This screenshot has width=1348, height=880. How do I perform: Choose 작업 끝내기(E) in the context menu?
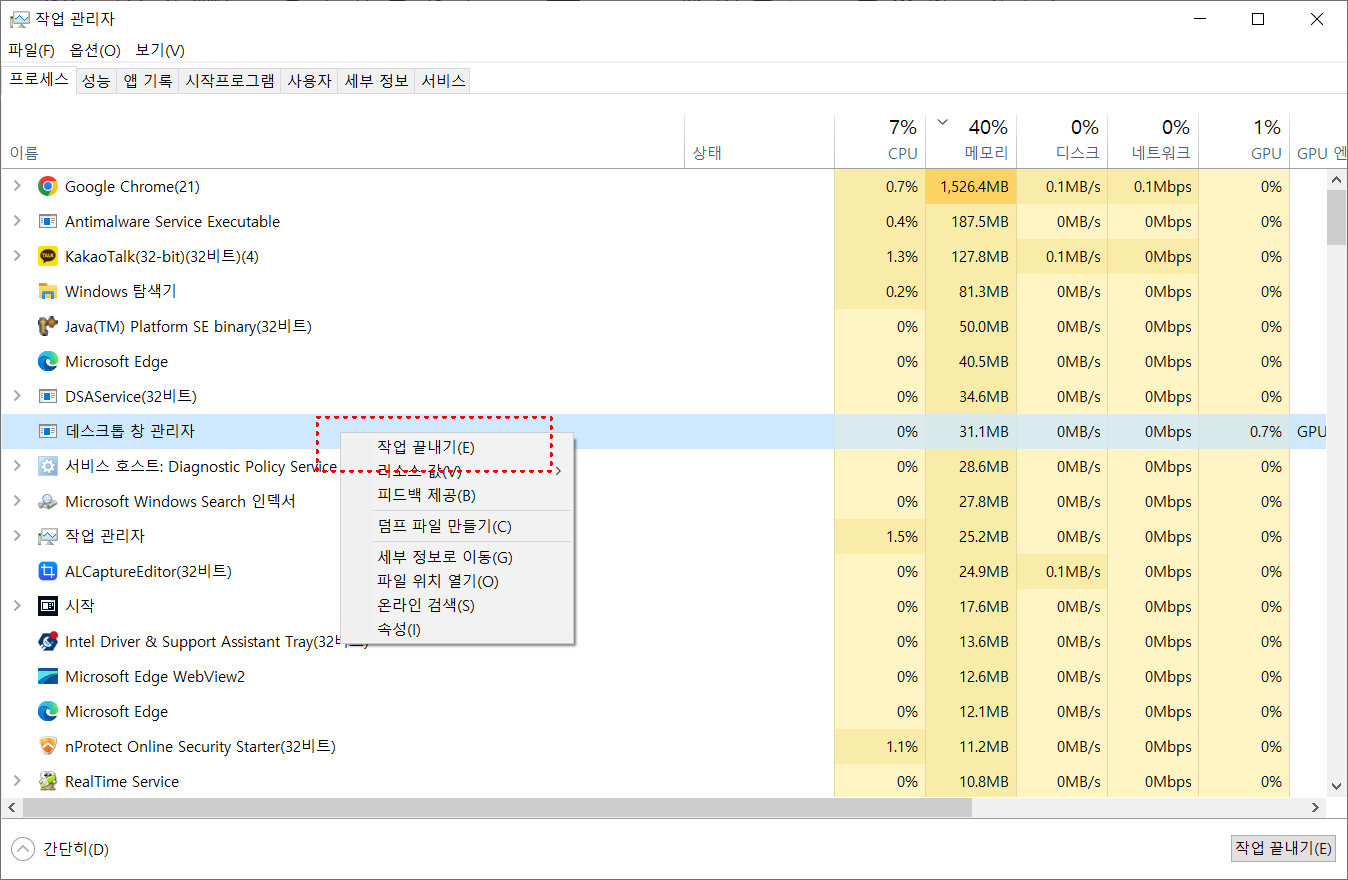457,447
